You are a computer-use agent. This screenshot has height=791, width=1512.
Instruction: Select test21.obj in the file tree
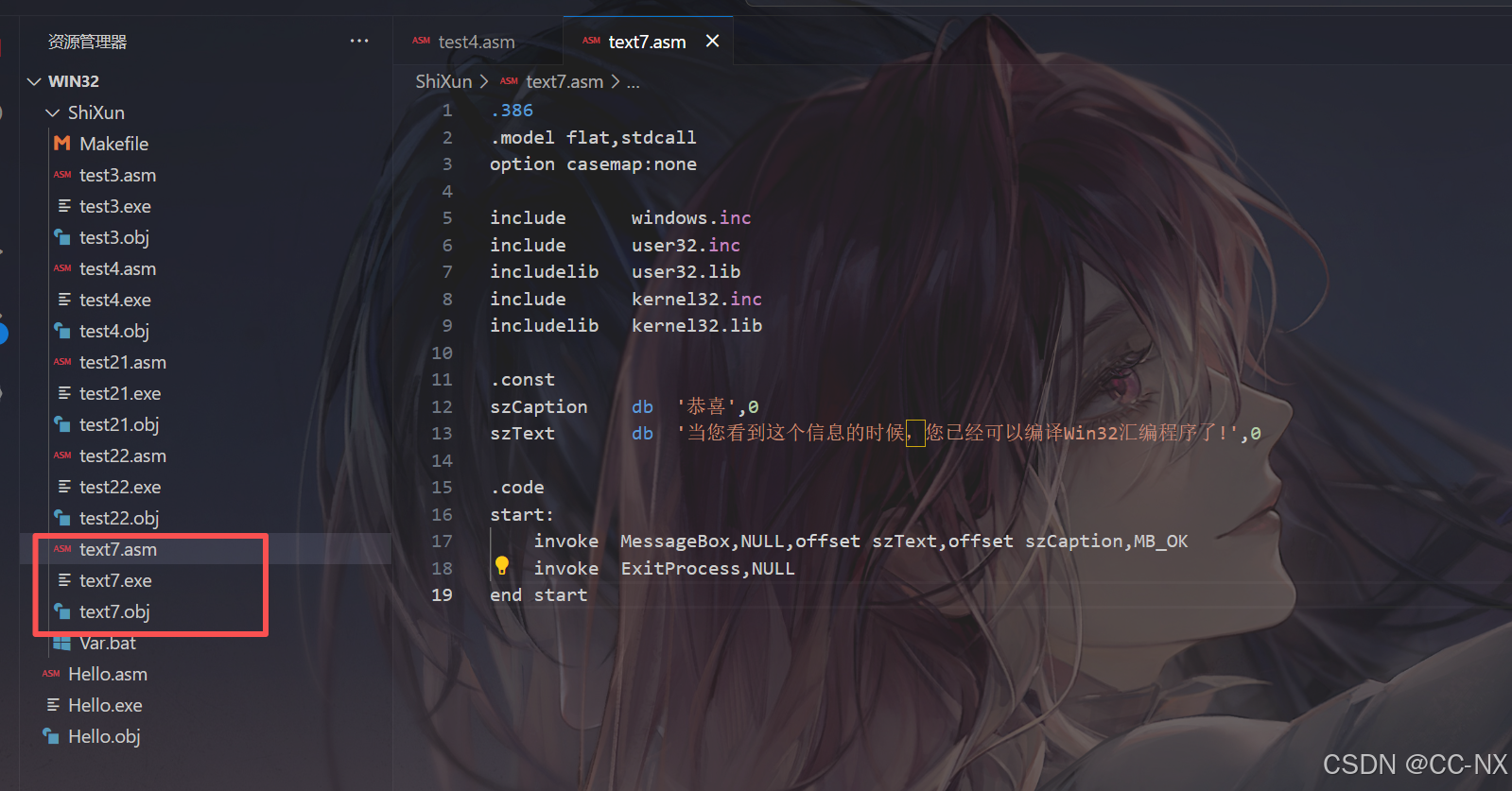[119, 424]
